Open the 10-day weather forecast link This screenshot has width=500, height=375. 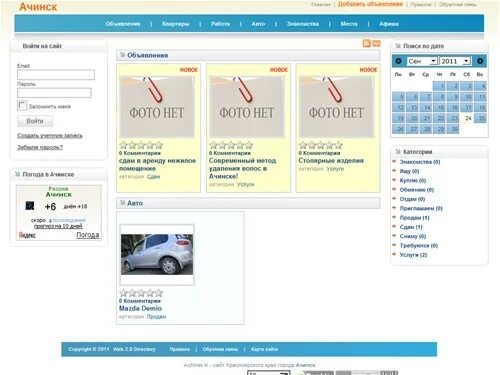click(x=58, y=226)
